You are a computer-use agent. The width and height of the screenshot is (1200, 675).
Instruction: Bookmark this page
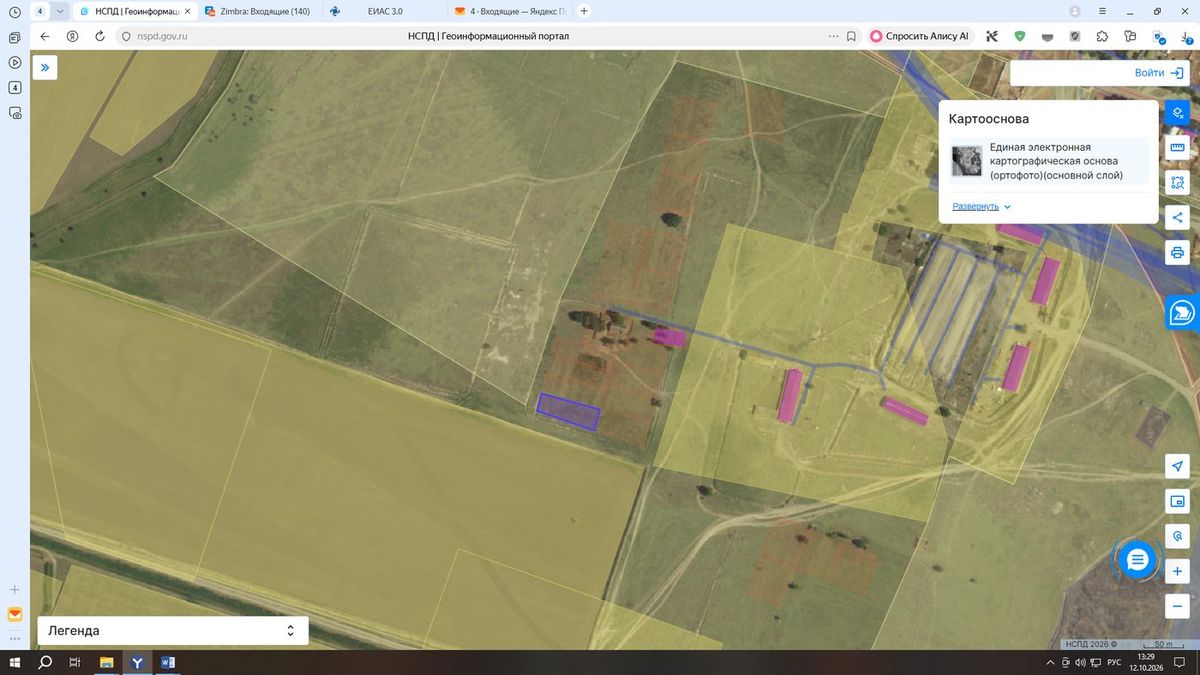[851, 36]
